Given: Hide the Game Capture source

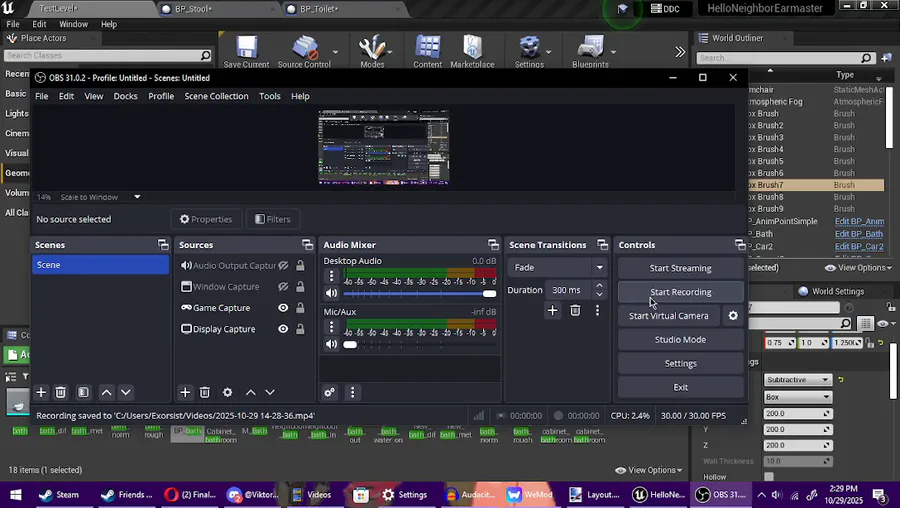Looking at the screenshot, I should (283, 308).
